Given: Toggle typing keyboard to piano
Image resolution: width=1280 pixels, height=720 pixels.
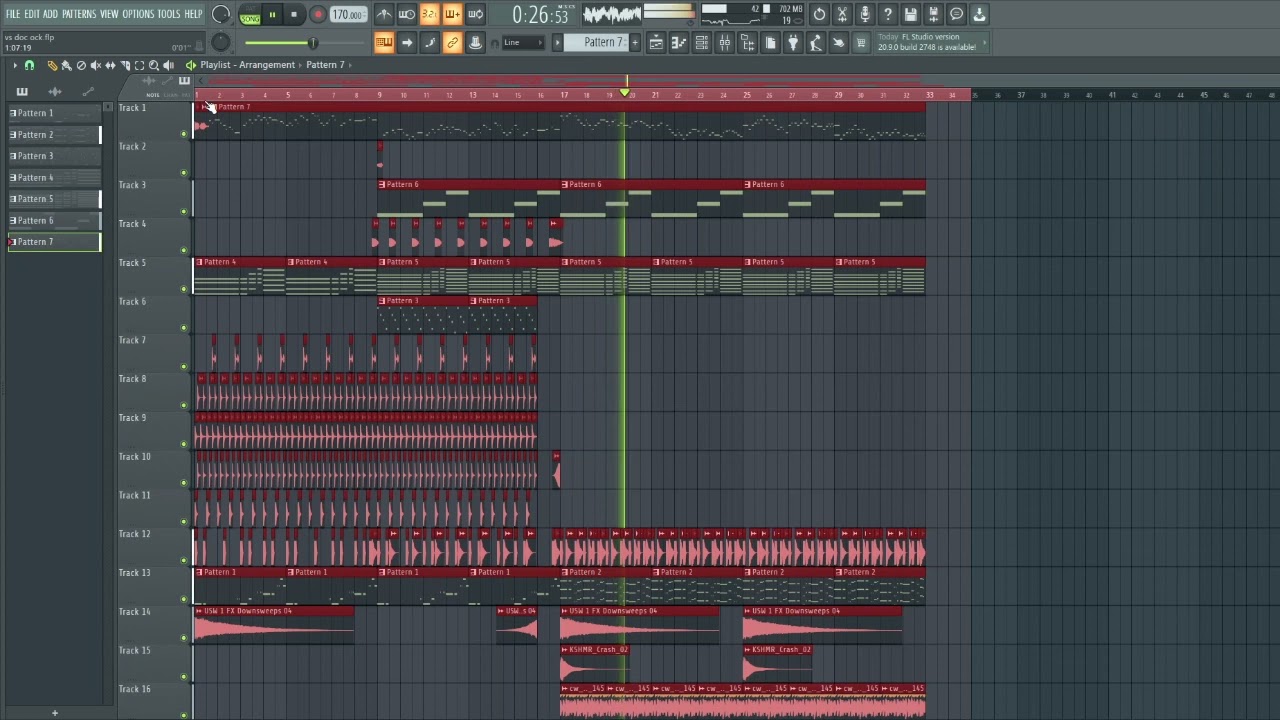Looking at the screenshot, I should tap(384, 42).
